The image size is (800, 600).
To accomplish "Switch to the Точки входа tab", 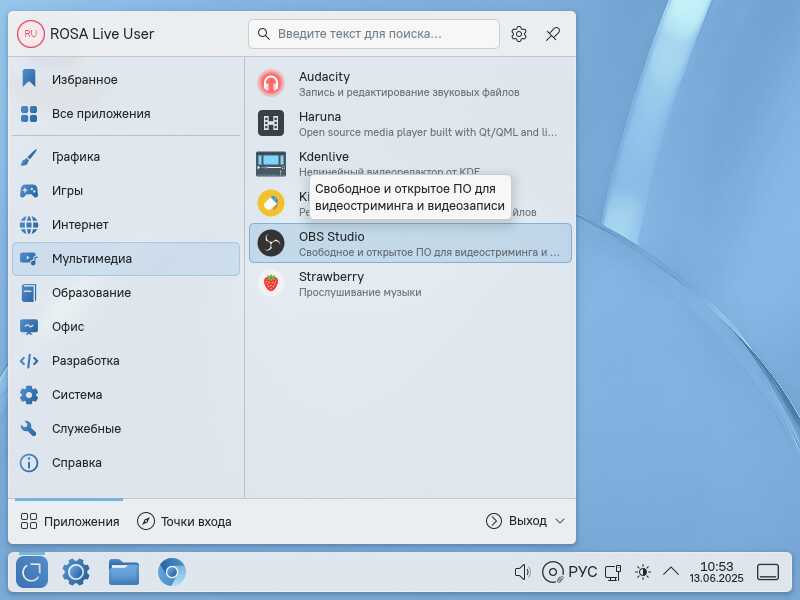I will click(184, 521).
